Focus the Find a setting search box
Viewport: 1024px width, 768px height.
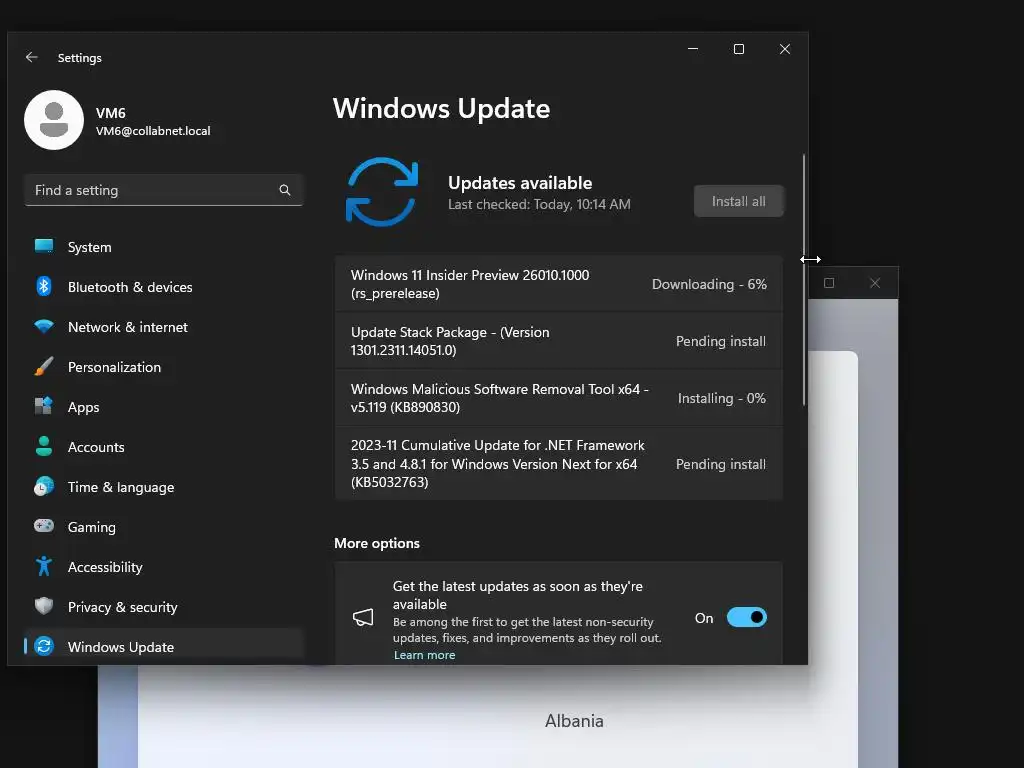164,190
